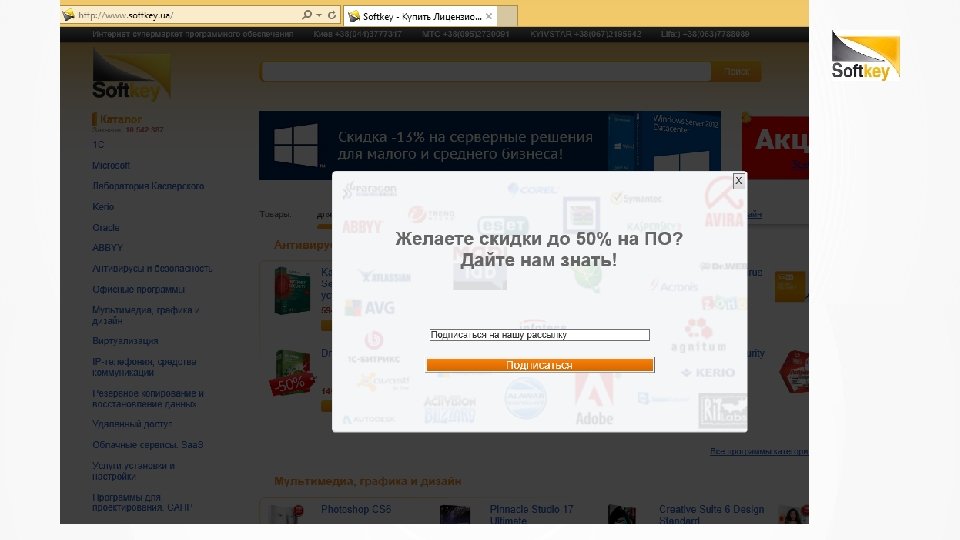The height and width of the screenshot is (540, 960).
Task: Close the discount subscription popup
Action: coord(738,181)
